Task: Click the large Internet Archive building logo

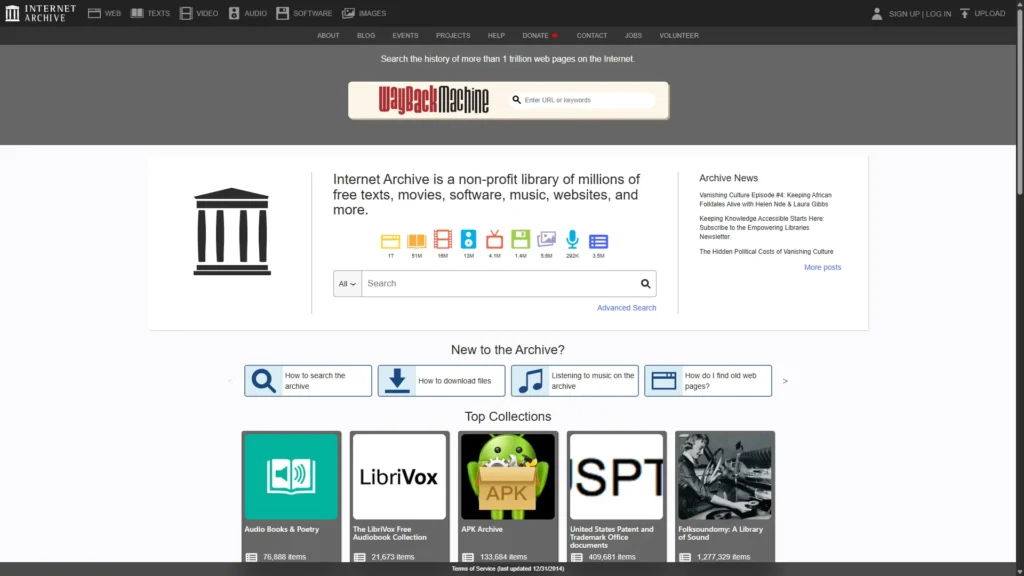Action: point(232,231)
